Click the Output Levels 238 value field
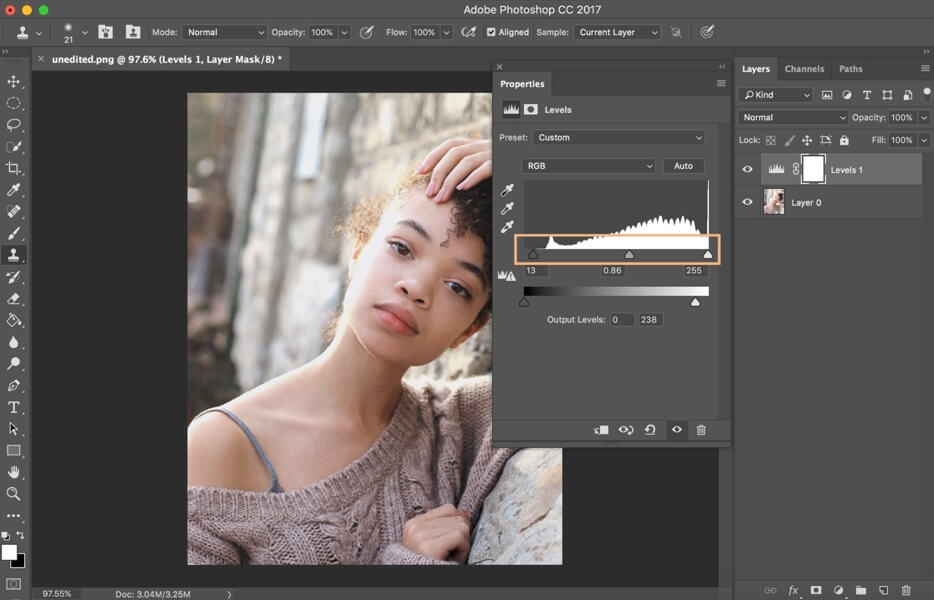 [651, 319]
